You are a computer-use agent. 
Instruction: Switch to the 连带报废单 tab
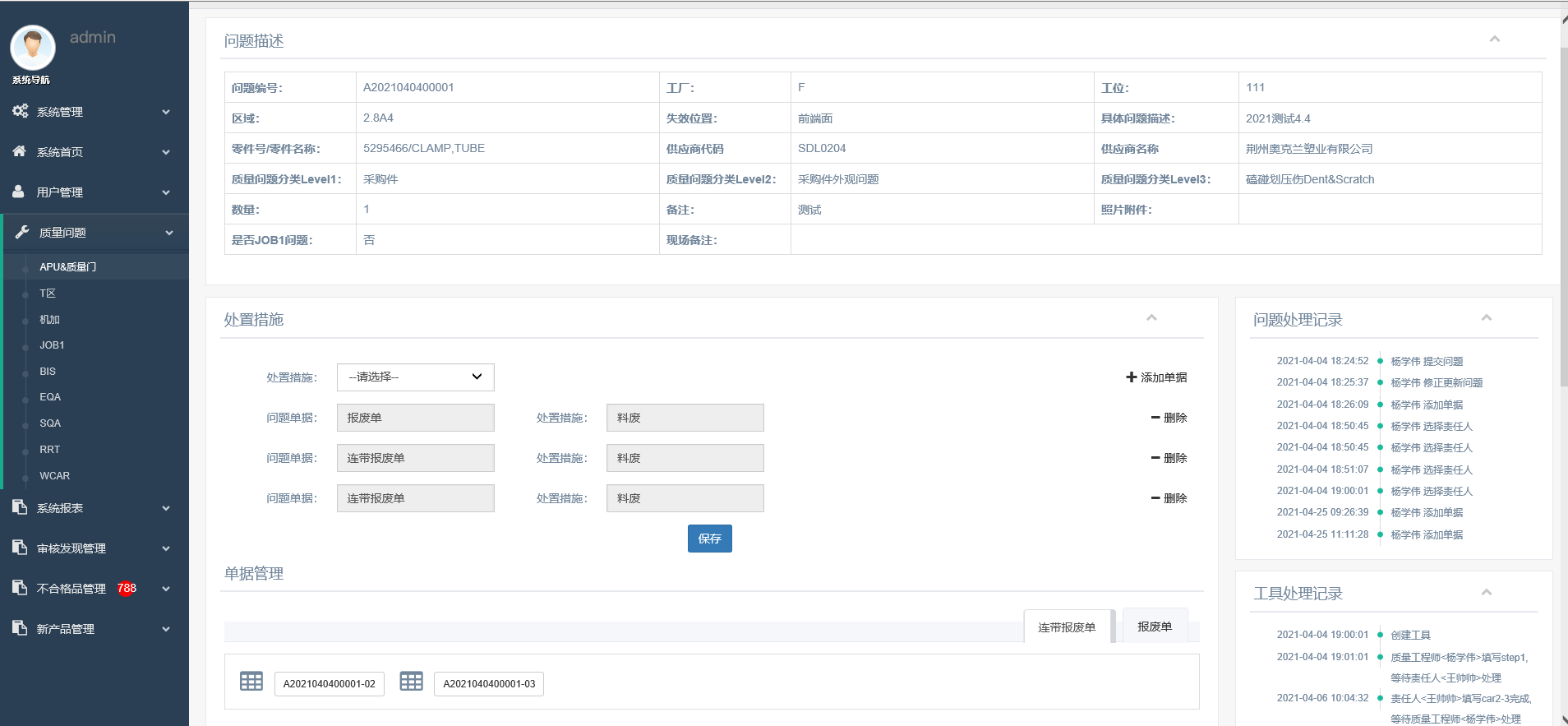[x=1067, y=627]
